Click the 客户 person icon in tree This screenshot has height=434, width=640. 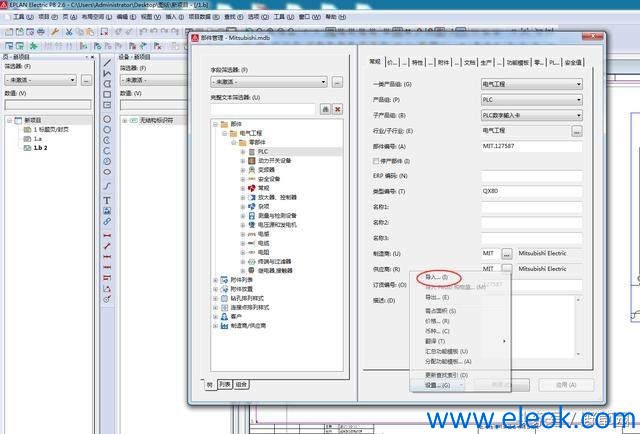point(224,316)
